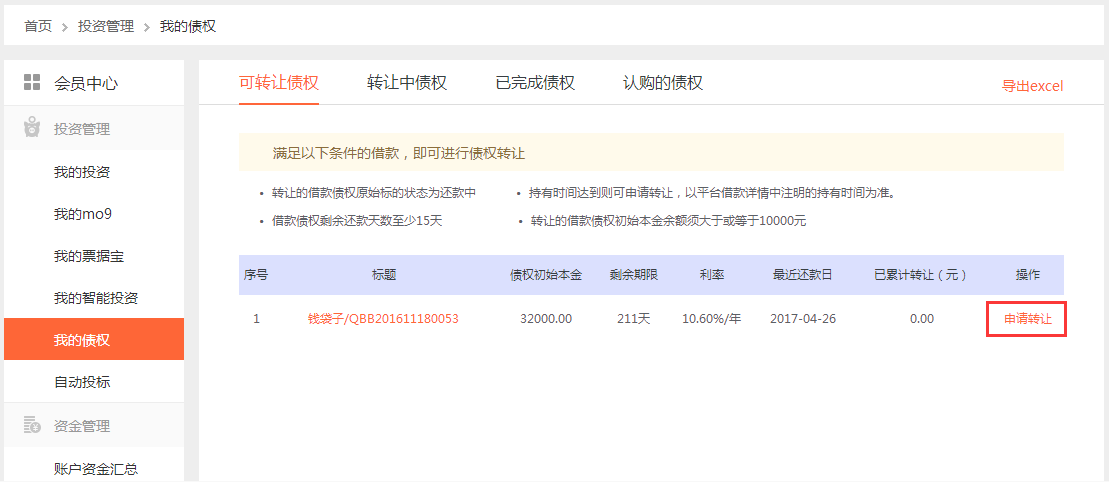Click the 初始本金余额须大于或等于10000元 condition text
Image resolution: width=1109 pixels, height=482 pixels.
[x=668, y=221]
